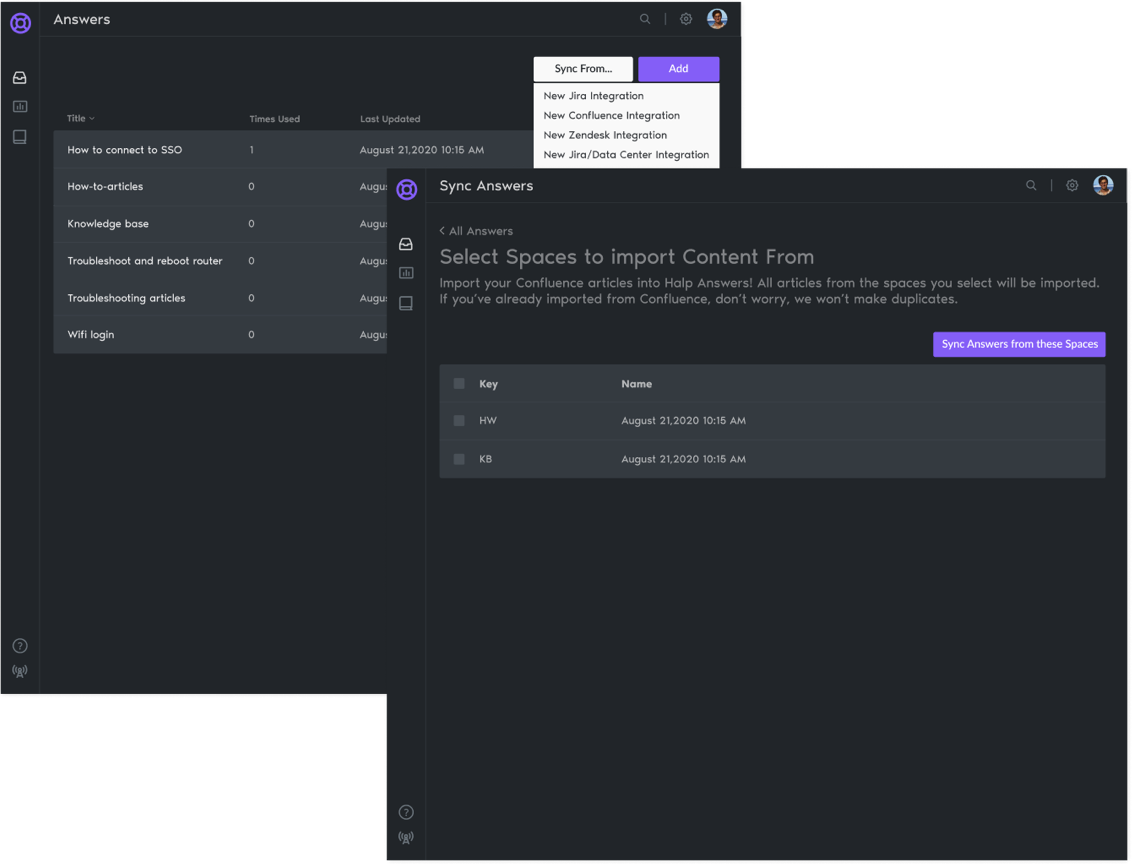Enable the checkbox for the KB space
Screen dimensions: 1132x864
coord(459,459)
